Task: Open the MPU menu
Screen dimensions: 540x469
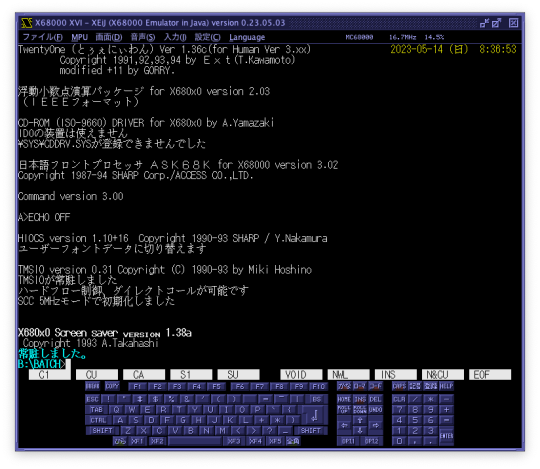Action: [80, 37]
